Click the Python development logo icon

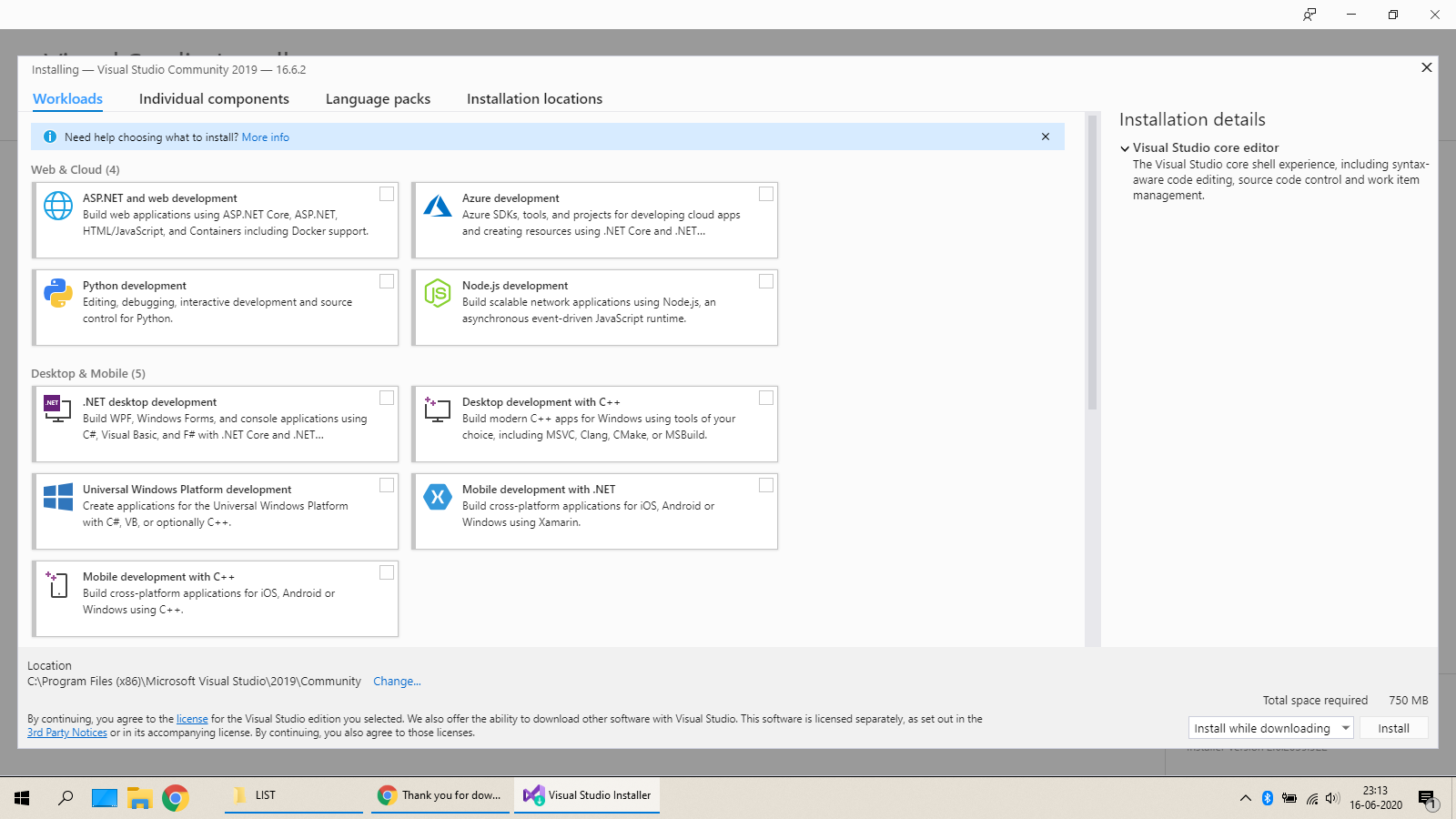coord(58,293)
